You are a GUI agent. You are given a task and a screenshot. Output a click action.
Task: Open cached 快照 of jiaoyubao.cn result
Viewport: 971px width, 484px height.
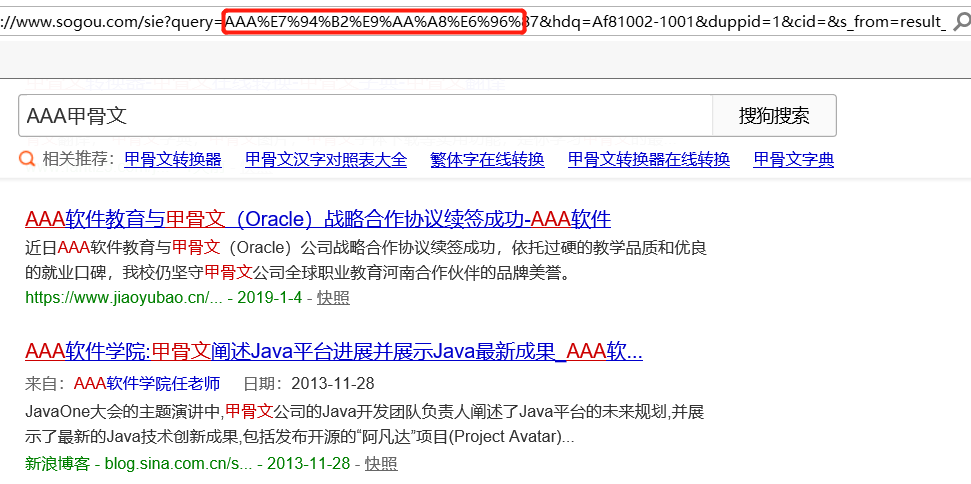tap(333, 298)
